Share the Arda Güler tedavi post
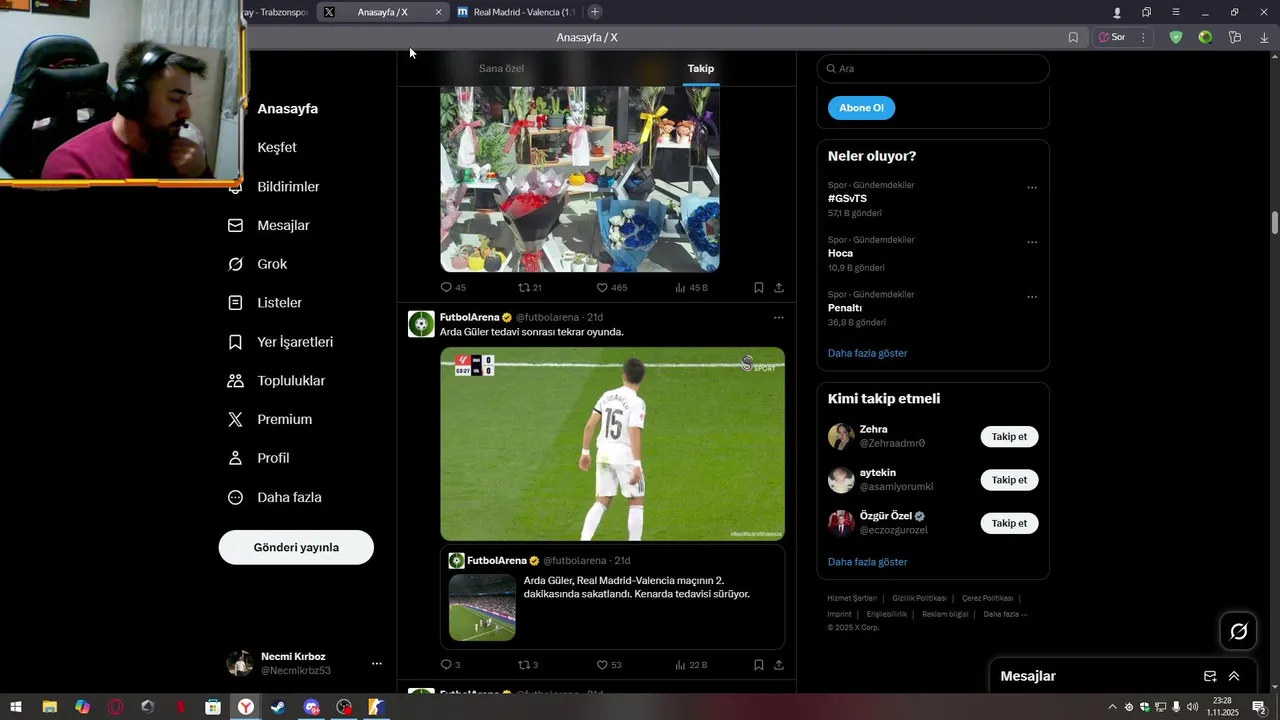 pos(779,665)
